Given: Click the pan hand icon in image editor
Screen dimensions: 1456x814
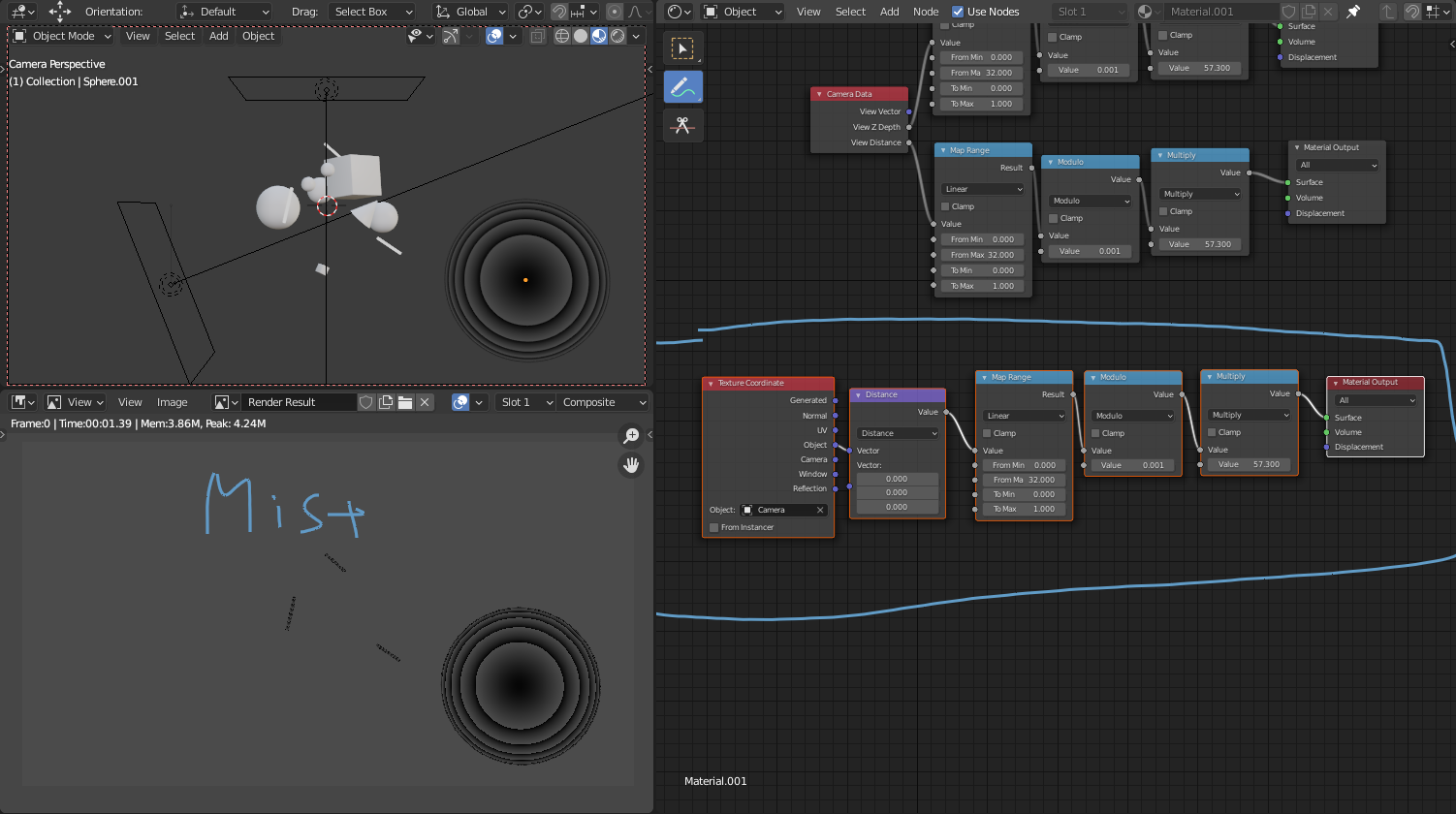Looking at the screenshot, I should pyautogui.click(x=631, y=465).
